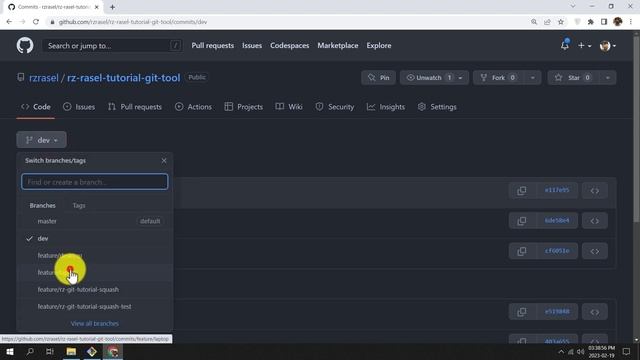Fork the repository
Viewport: 640px width, 360px height.
tap(498, 78)
